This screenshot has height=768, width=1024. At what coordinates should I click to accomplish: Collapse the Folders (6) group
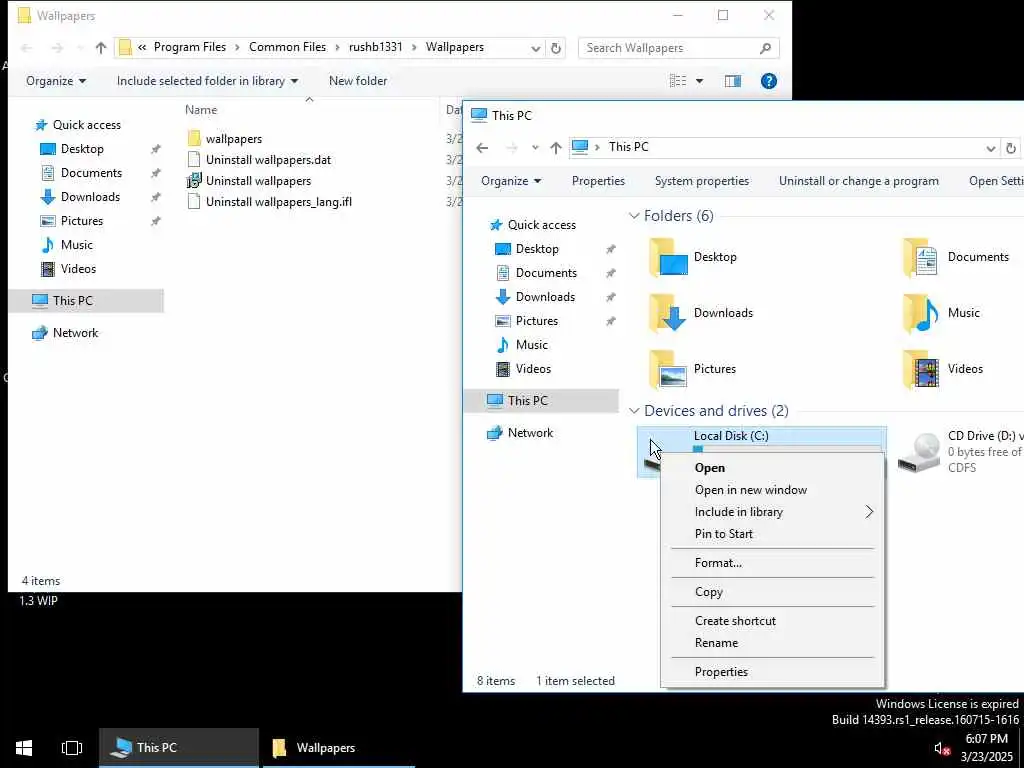633,216
